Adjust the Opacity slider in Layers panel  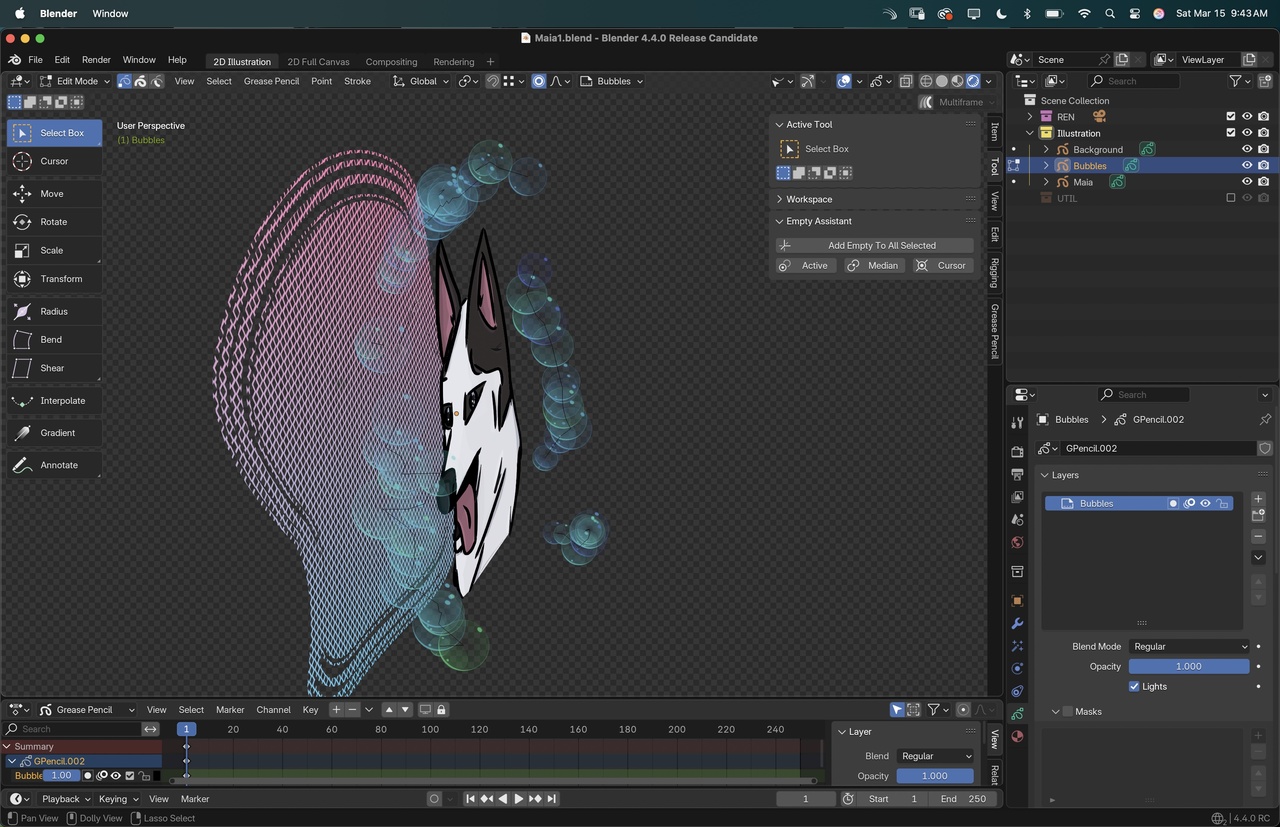click(1188, 666)
